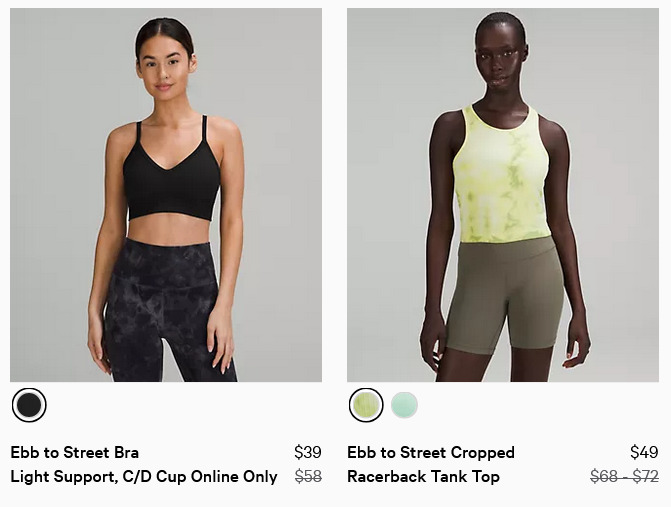This screenshot has width=671, height=507.
Task: Select the black color swatch
Action: click(x=29, y=405)
